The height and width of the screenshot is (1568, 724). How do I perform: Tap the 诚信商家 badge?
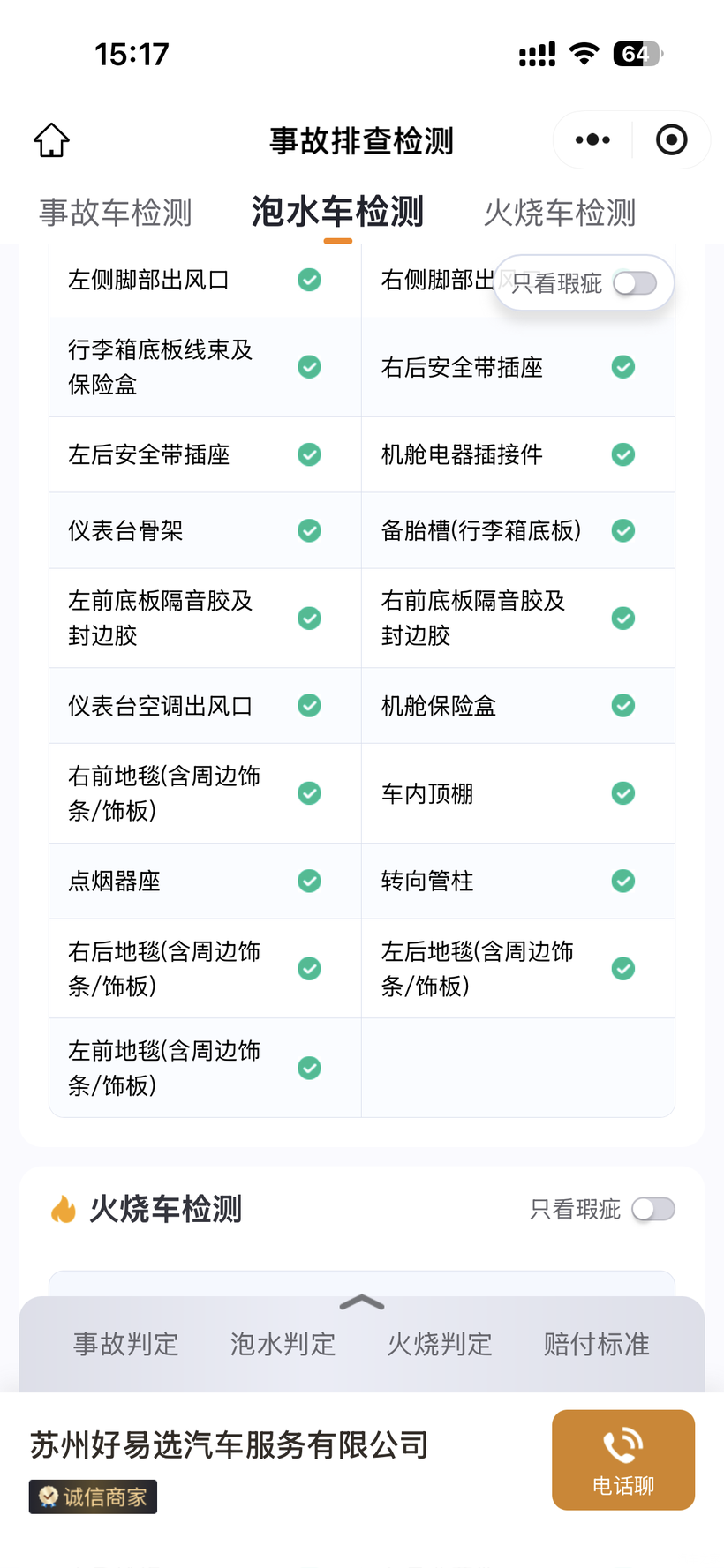(93, 1497)
